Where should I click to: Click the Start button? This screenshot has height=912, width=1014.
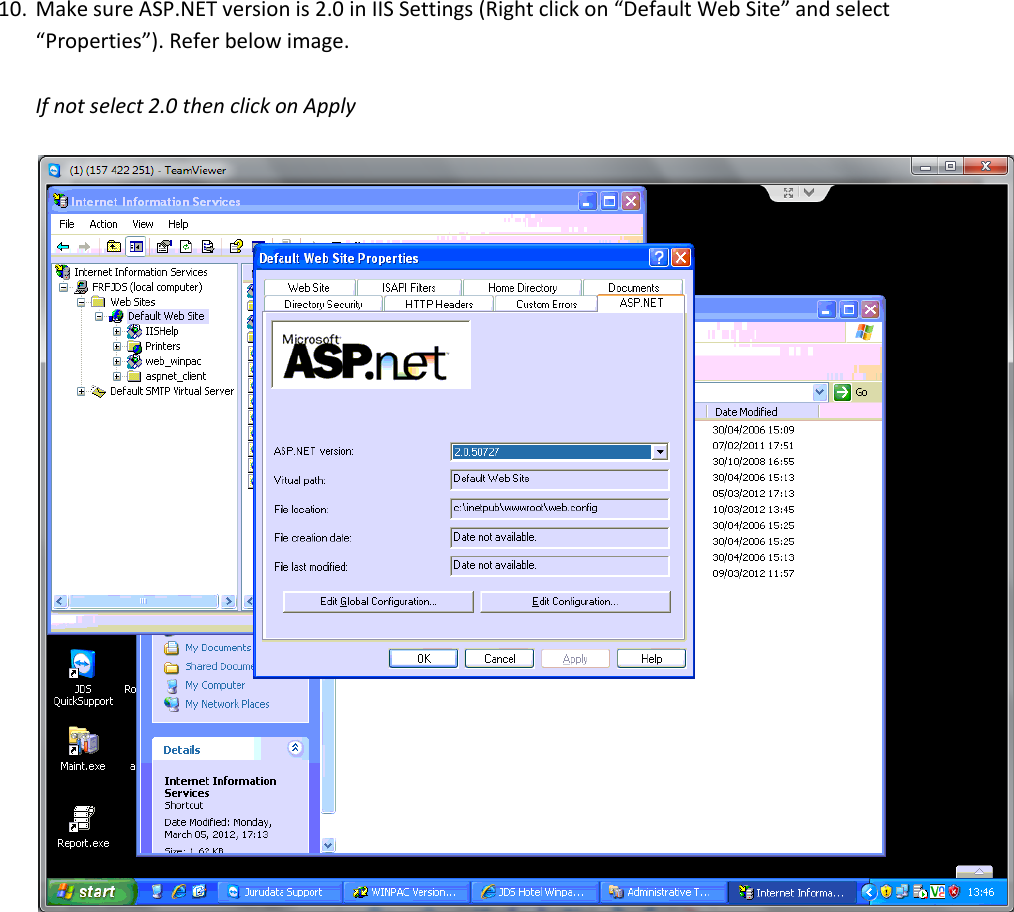91,891
